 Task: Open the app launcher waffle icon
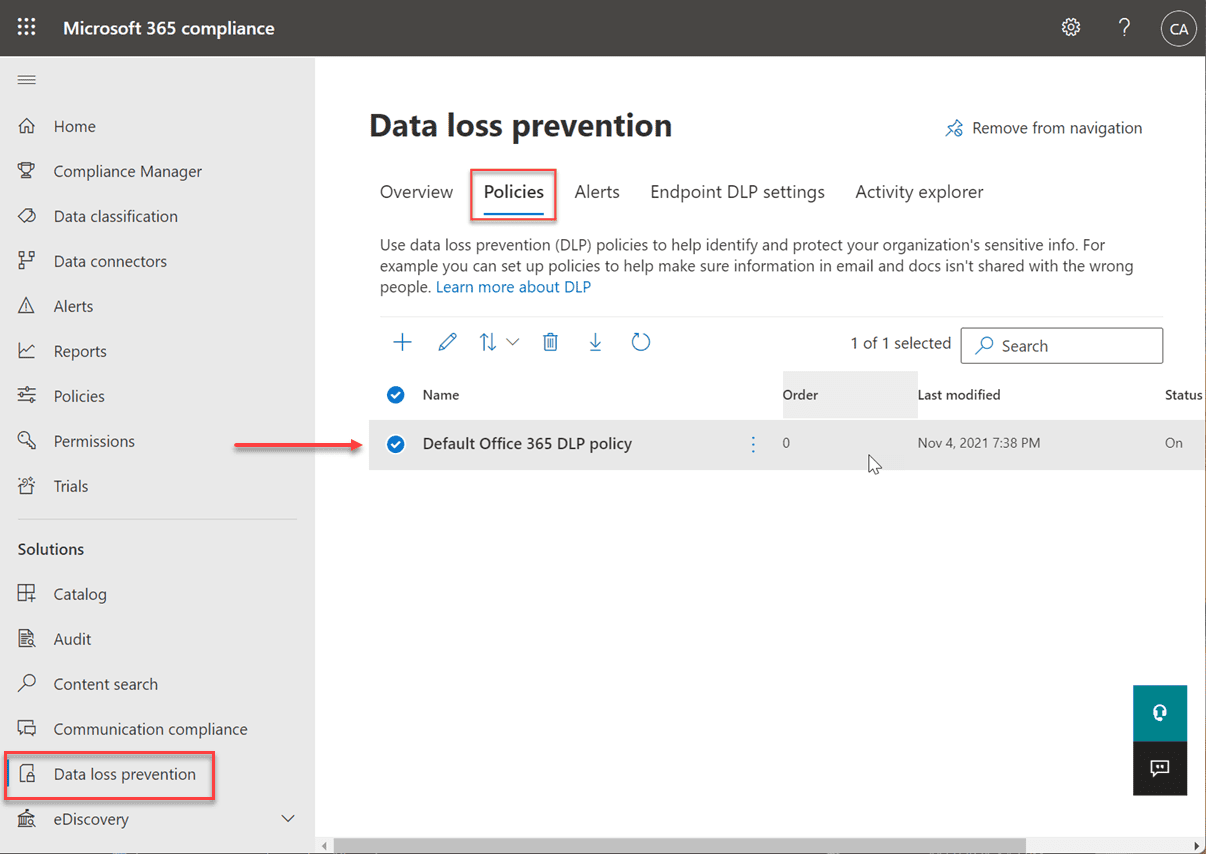tap(27, 28)
